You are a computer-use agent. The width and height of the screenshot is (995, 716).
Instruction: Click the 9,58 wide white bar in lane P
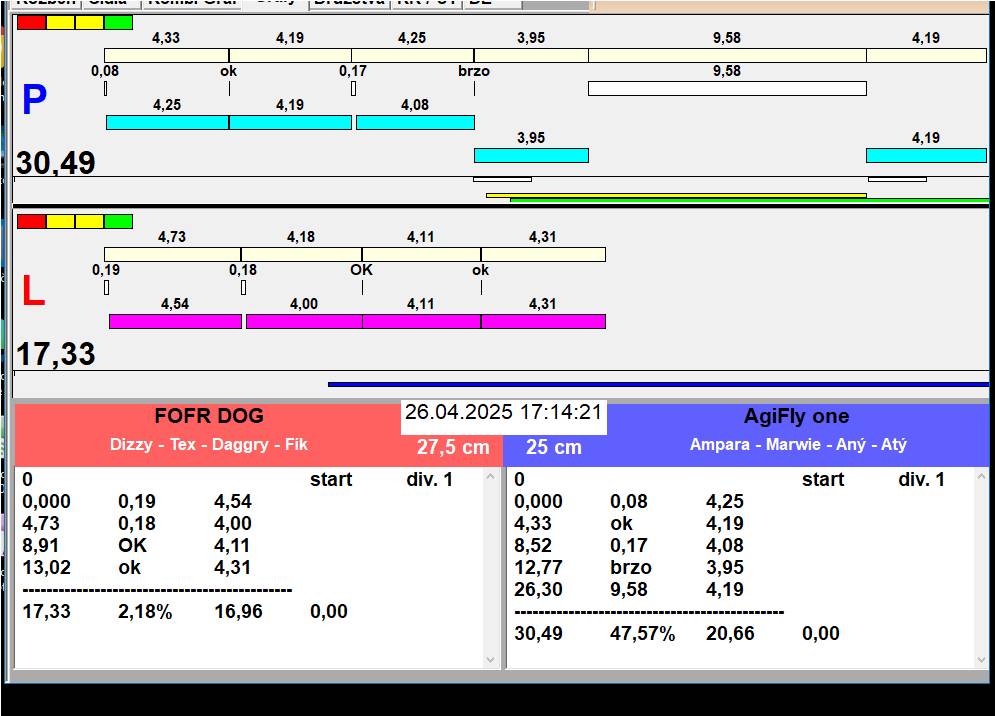726,89
